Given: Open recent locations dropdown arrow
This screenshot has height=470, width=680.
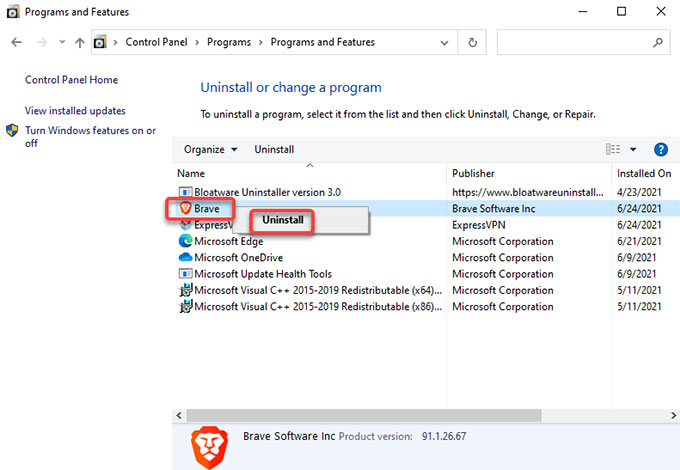Looking at the screenshot, I should [x=62, y=42].
